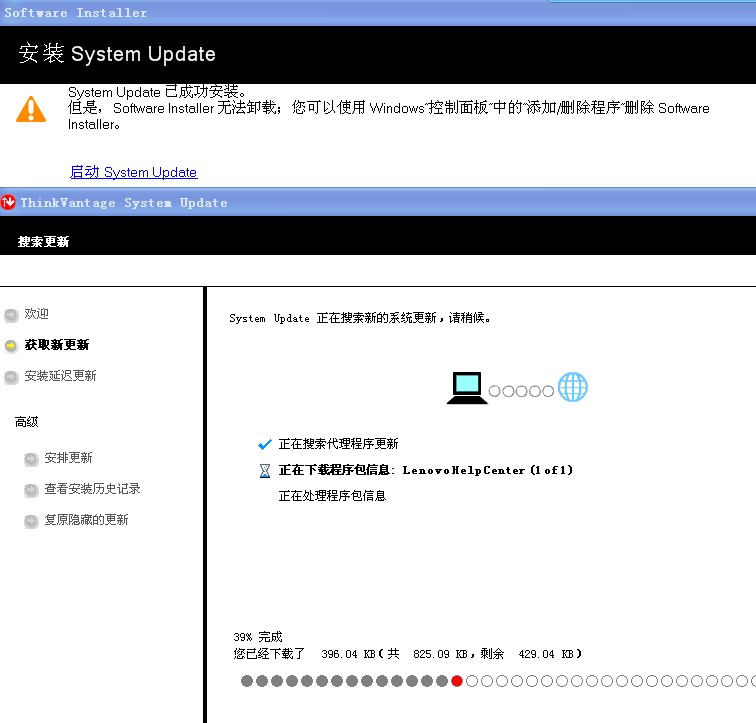Click the bullet icon beside 安装延迟更新
The height and width of the screenshot is (723, 756).
[11, 377]
